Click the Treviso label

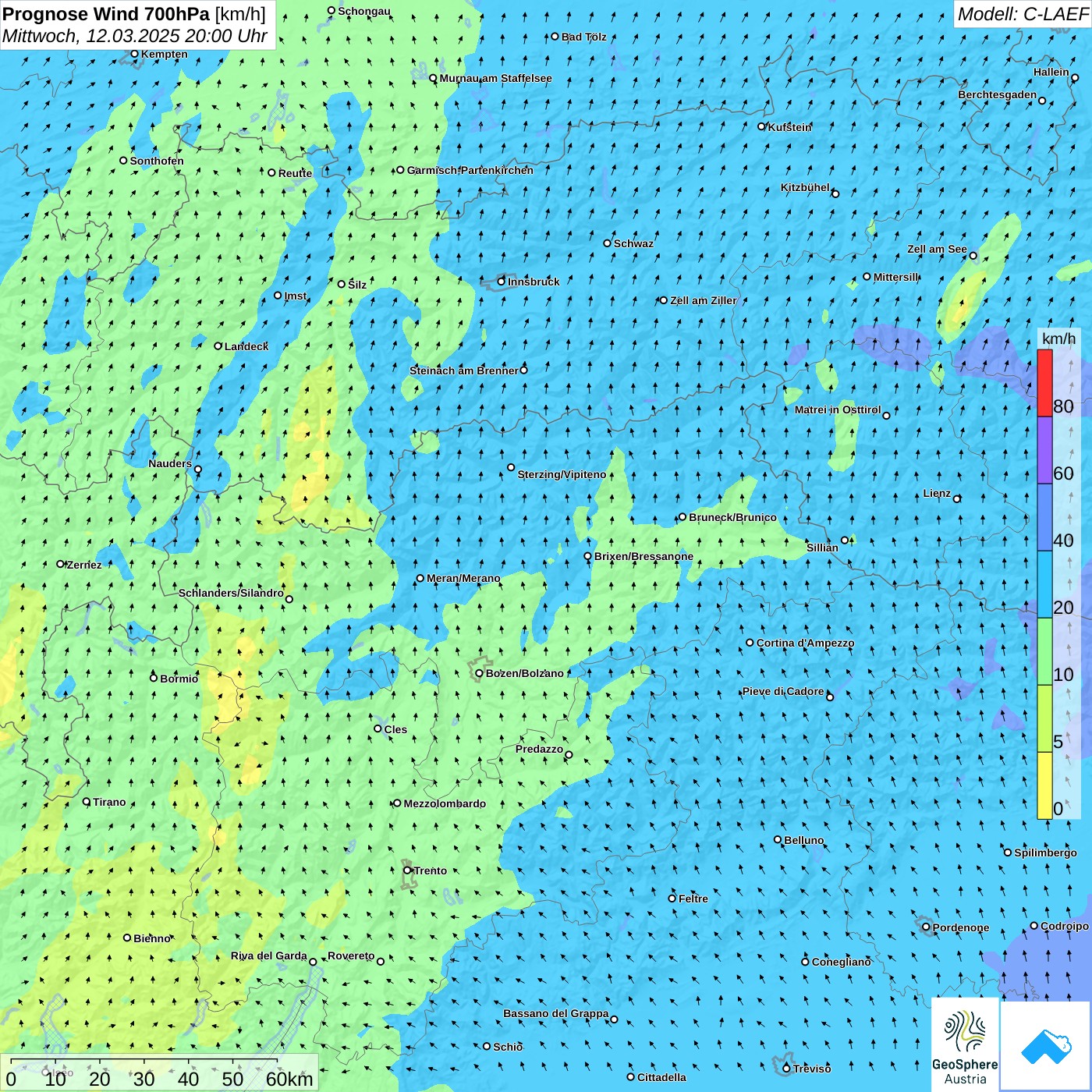(x=812, y=1069)
